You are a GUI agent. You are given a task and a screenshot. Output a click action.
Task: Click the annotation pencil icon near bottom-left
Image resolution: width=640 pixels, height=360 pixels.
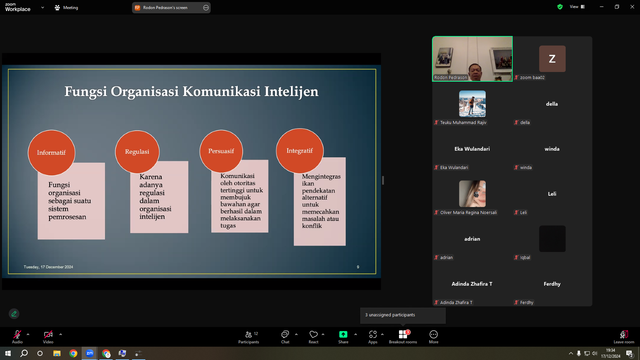(x=14, y=313)
